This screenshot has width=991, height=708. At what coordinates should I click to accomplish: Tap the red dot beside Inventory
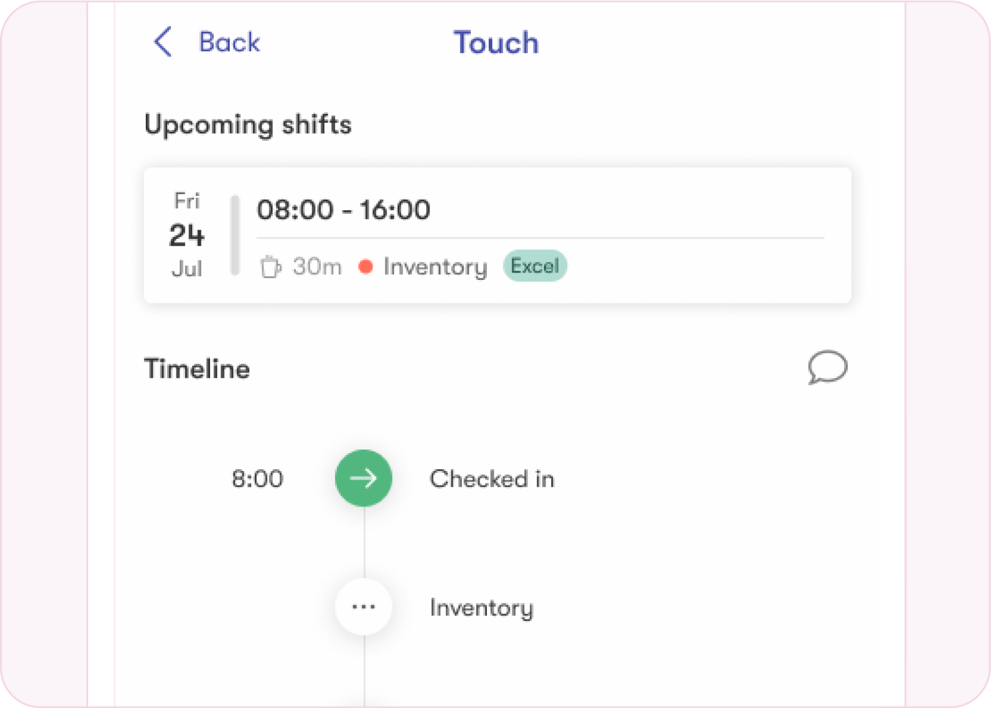(367, 267)
